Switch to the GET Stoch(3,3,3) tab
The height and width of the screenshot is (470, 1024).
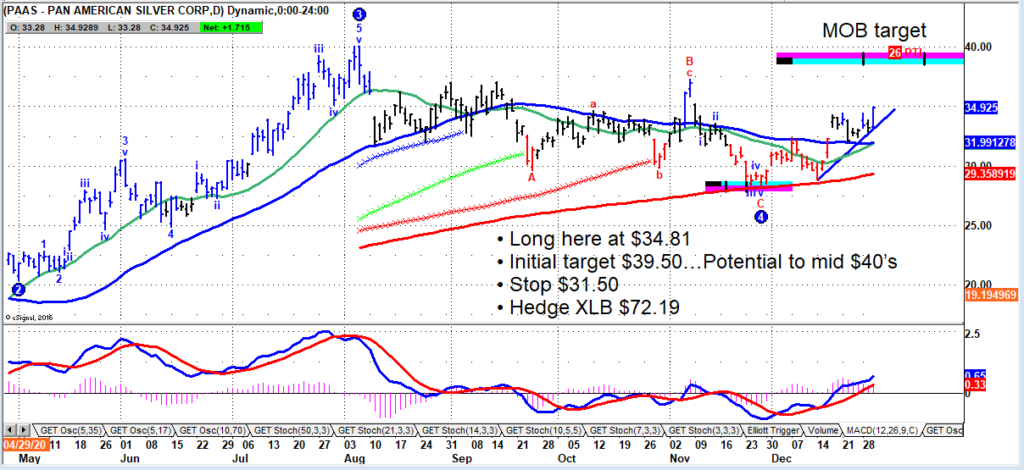705,430
